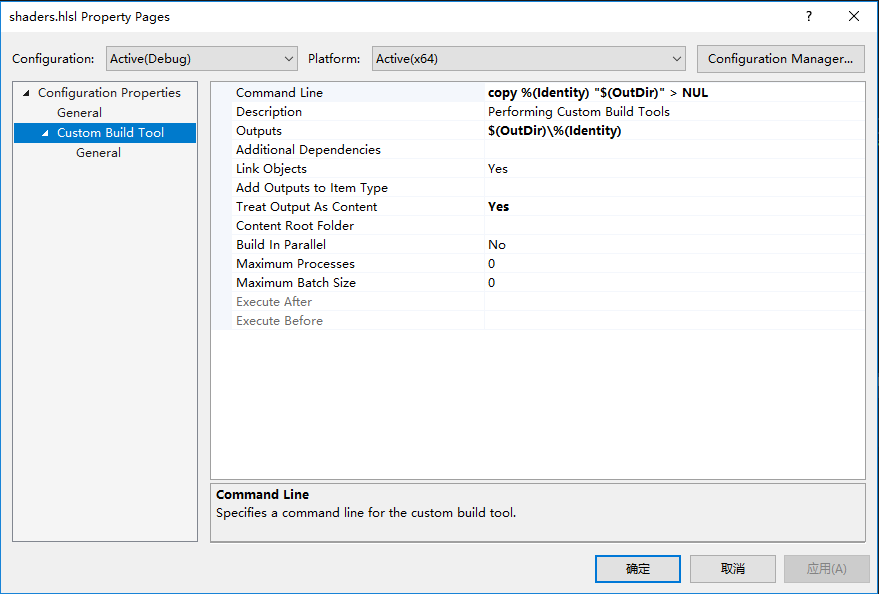Open the Configuration dropdown
The image size is (879, 594).
pyautogui.click(x=201, y=59)
